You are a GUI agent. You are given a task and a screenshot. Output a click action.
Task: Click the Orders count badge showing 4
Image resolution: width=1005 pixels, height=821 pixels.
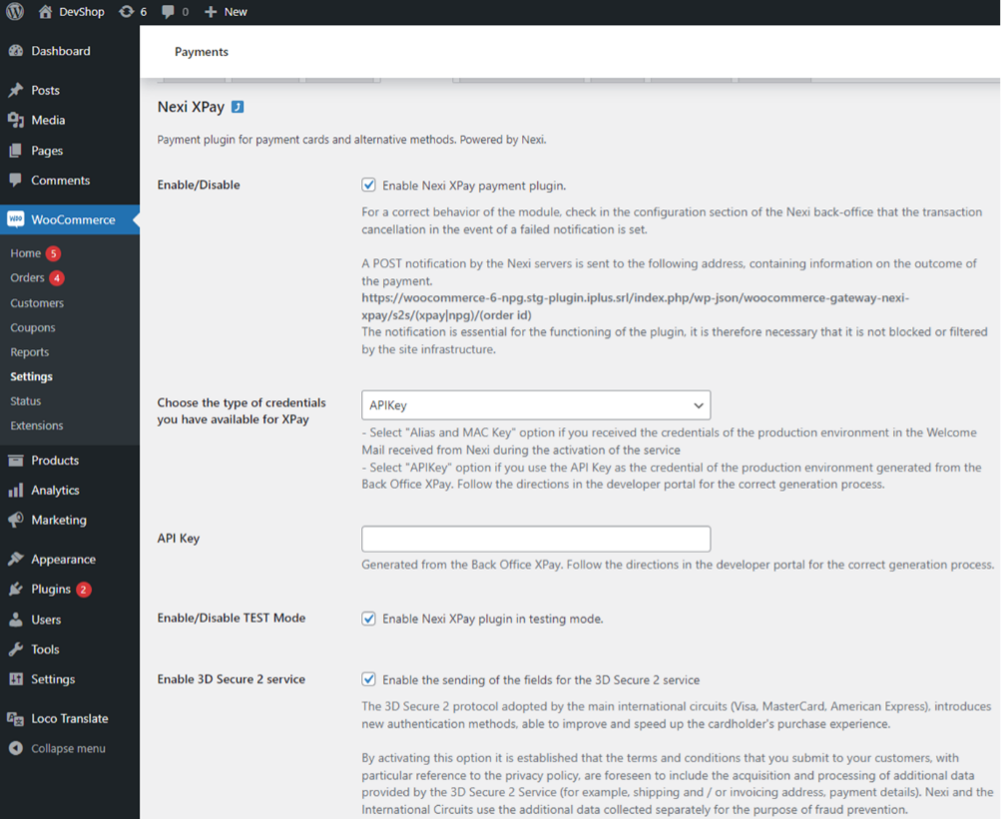coord(57,278)
